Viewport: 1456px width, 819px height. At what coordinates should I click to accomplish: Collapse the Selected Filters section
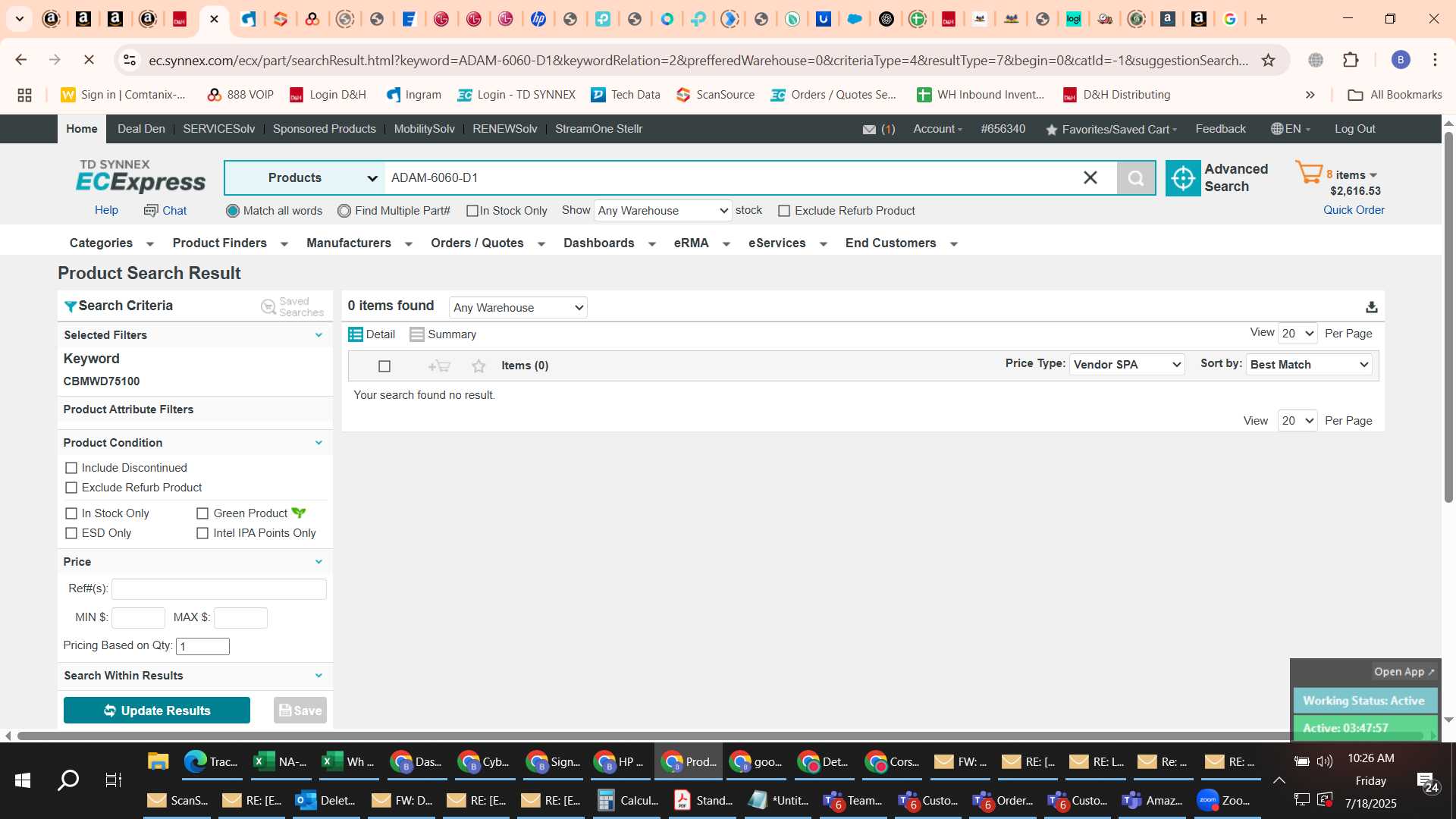(x=318, y=335)
